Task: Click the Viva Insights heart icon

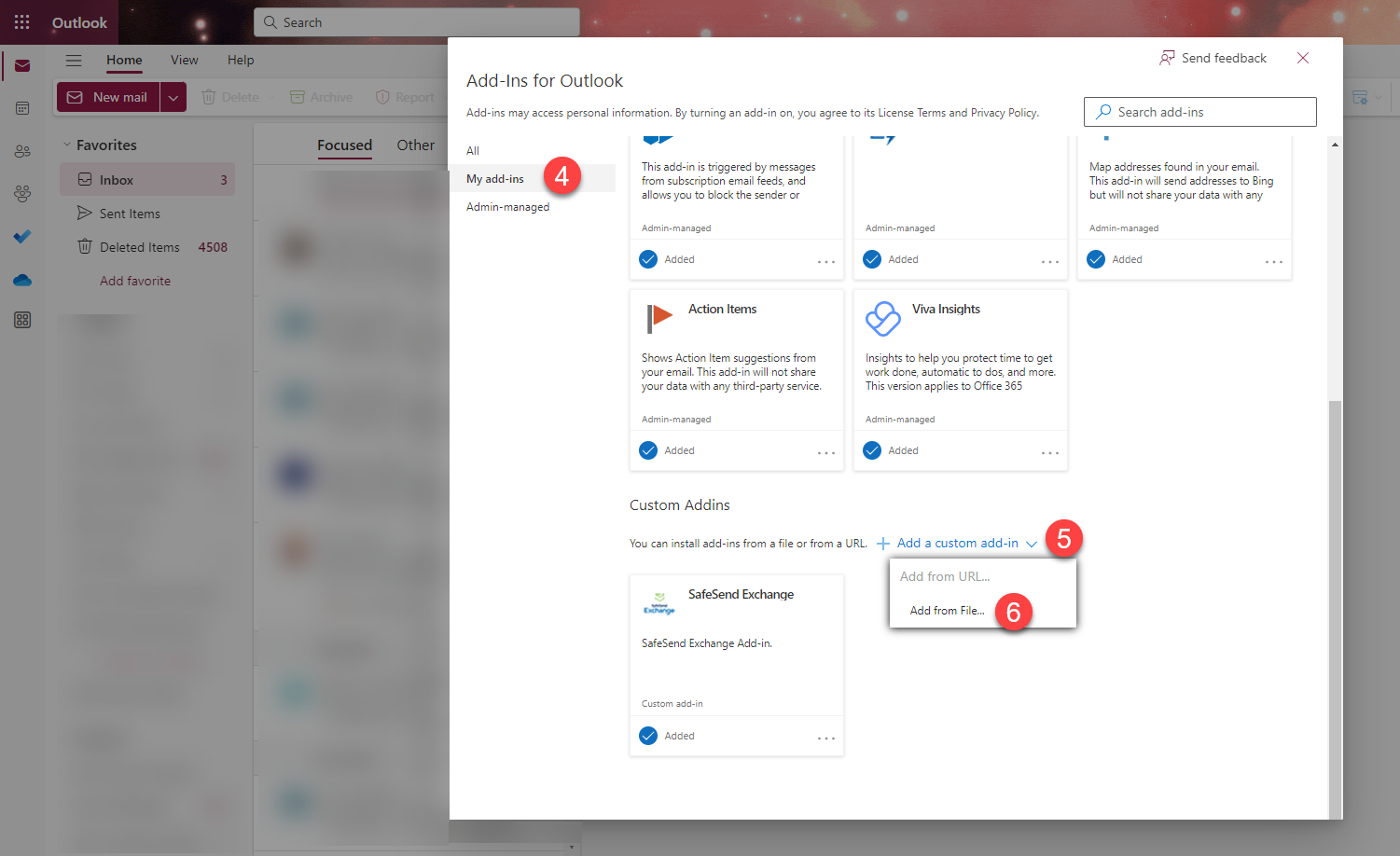Action: (x=883, y=318)
